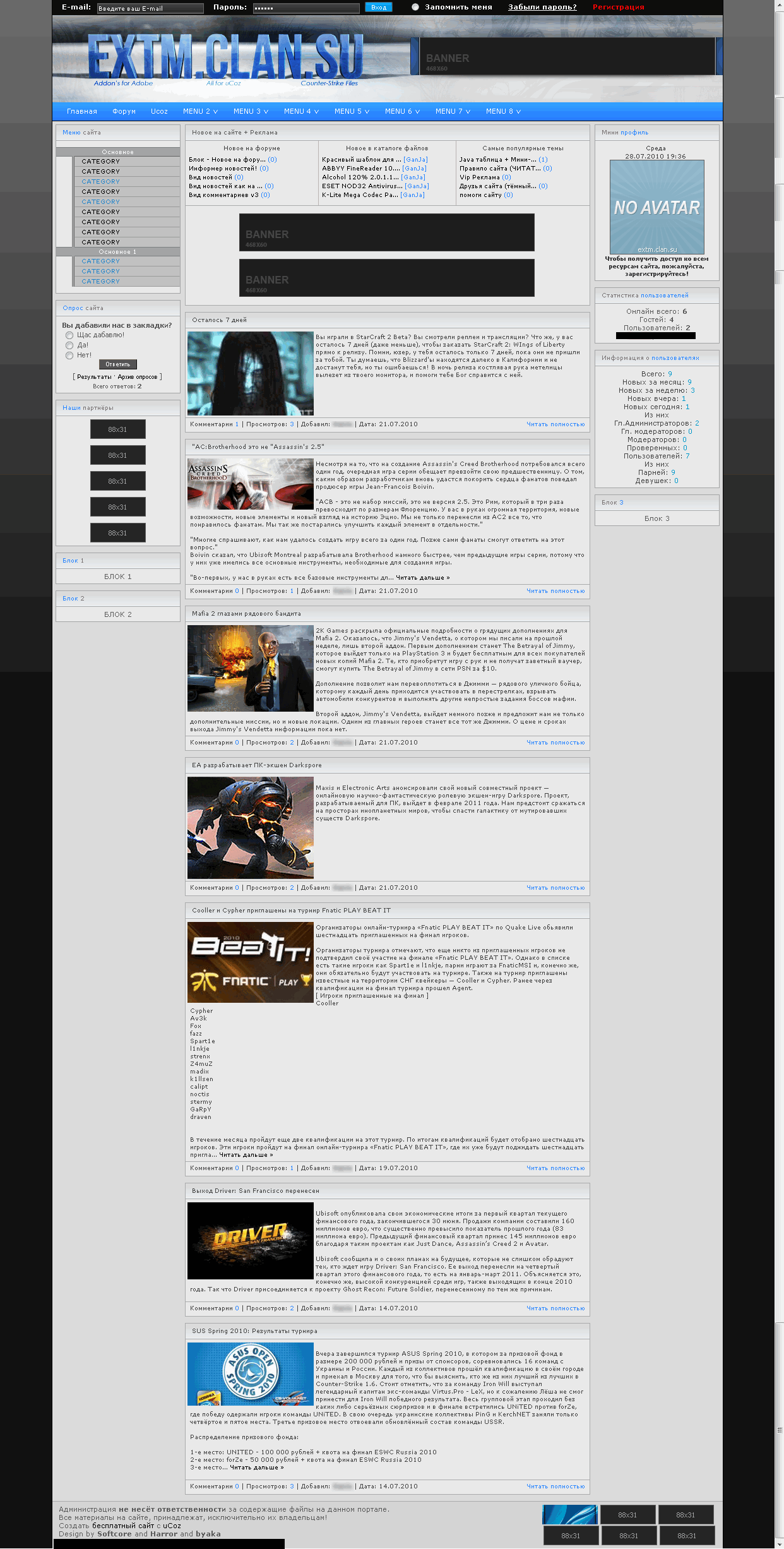
Task: Open the Assassin's Creed Brotherhood news image
Action: (x=251, y=484)
